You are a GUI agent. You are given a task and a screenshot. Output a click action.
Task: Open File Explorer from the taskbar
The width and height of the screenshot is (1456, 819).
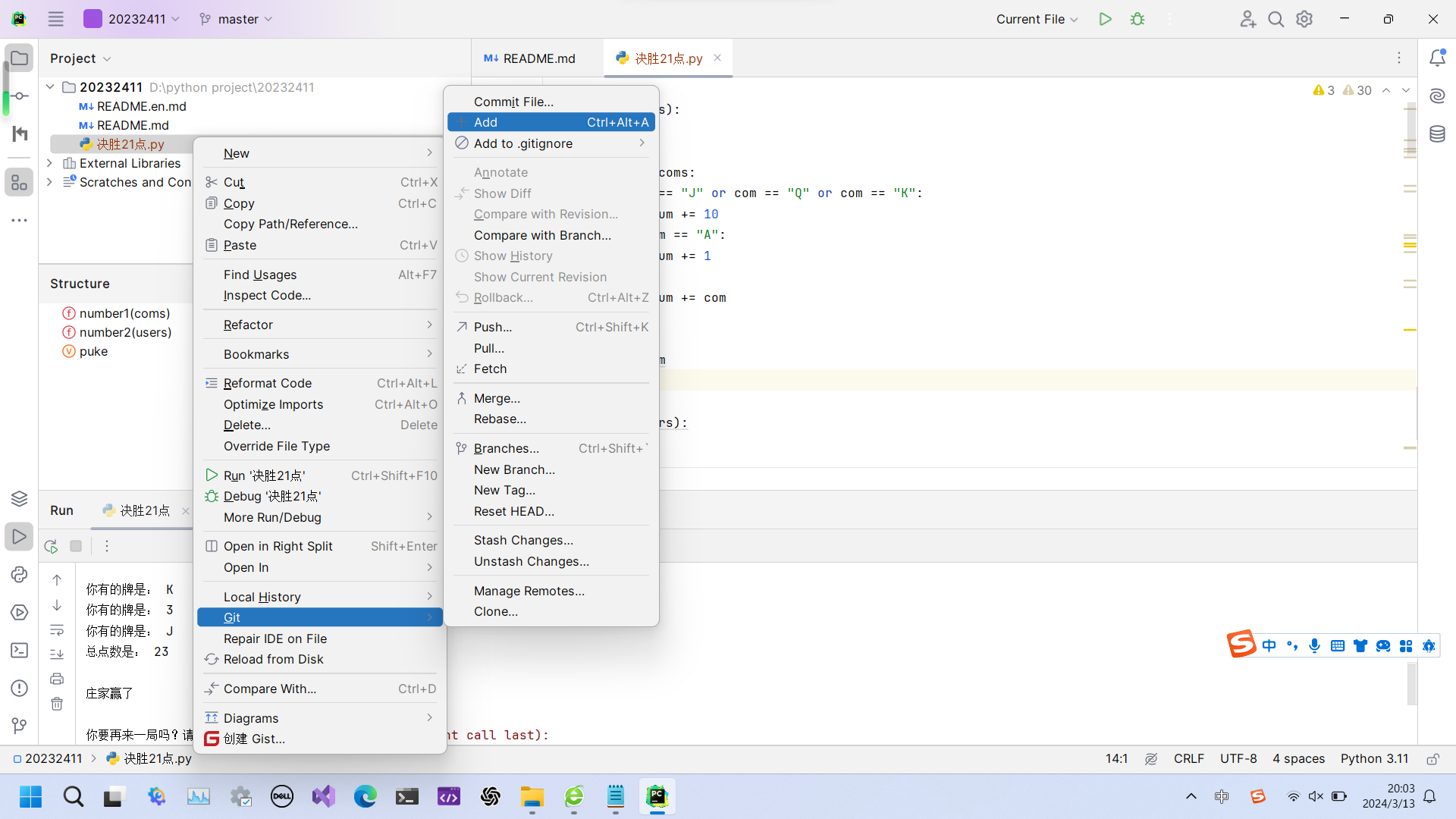pos(532,797)
